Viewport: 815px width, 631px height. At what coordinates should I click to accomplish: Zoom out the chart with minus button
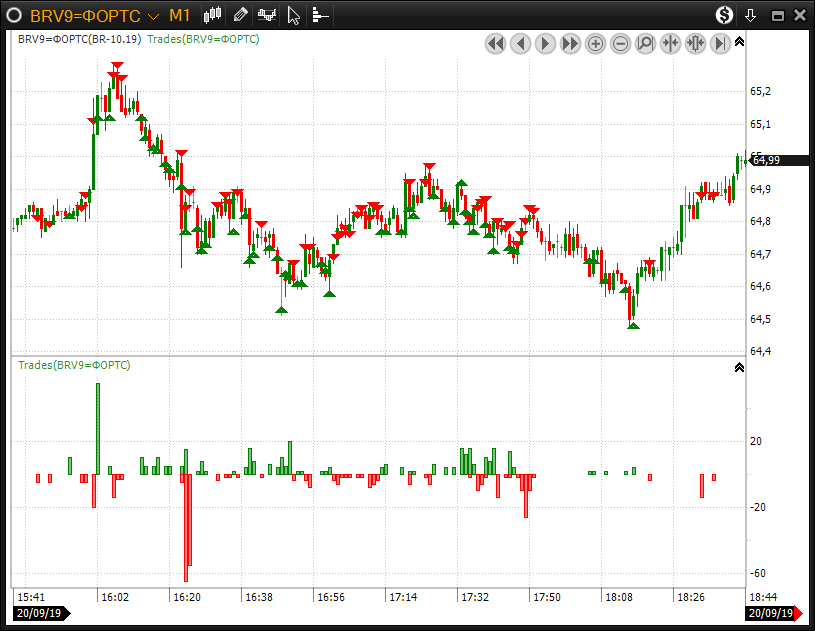click(x=620, y=43)
